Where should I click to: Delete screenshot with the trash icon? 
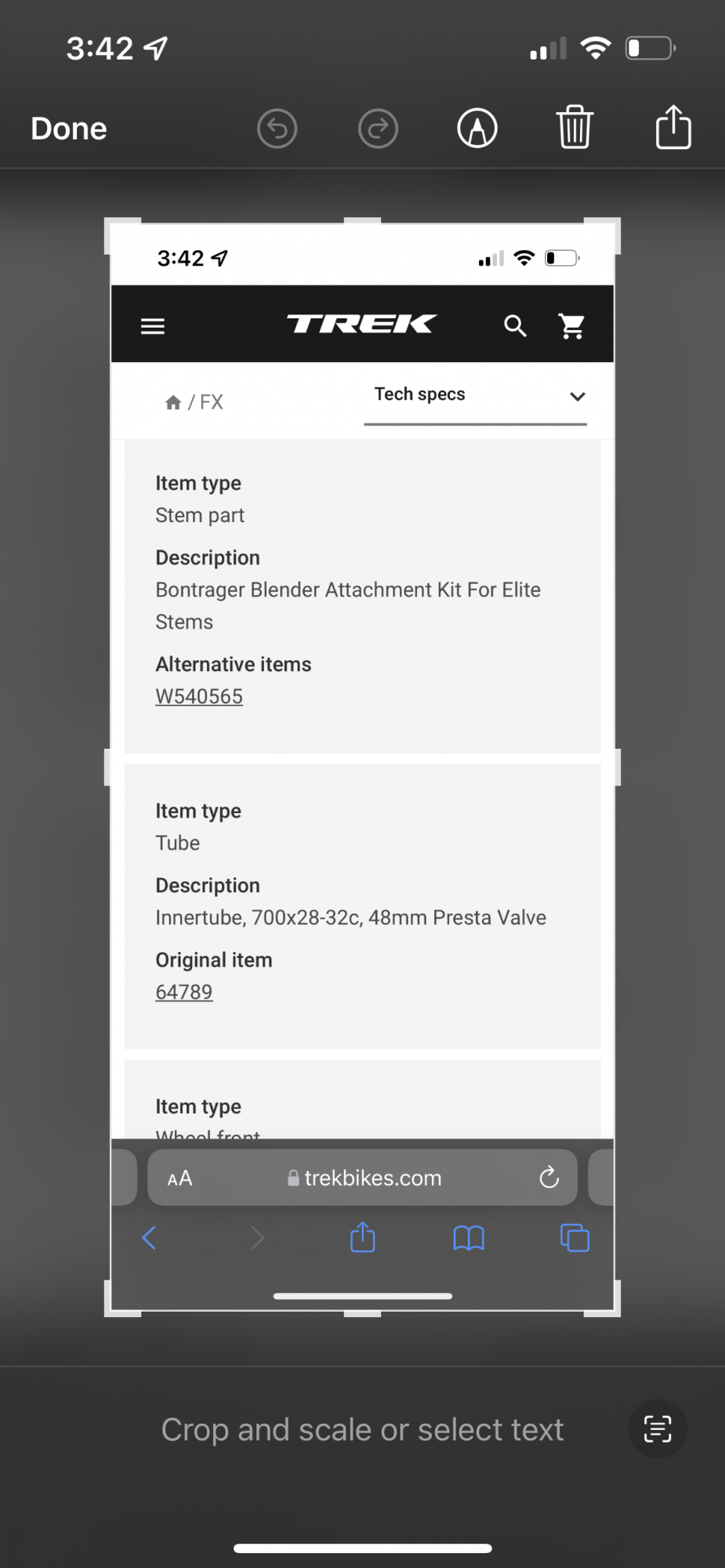coord(575,127)
